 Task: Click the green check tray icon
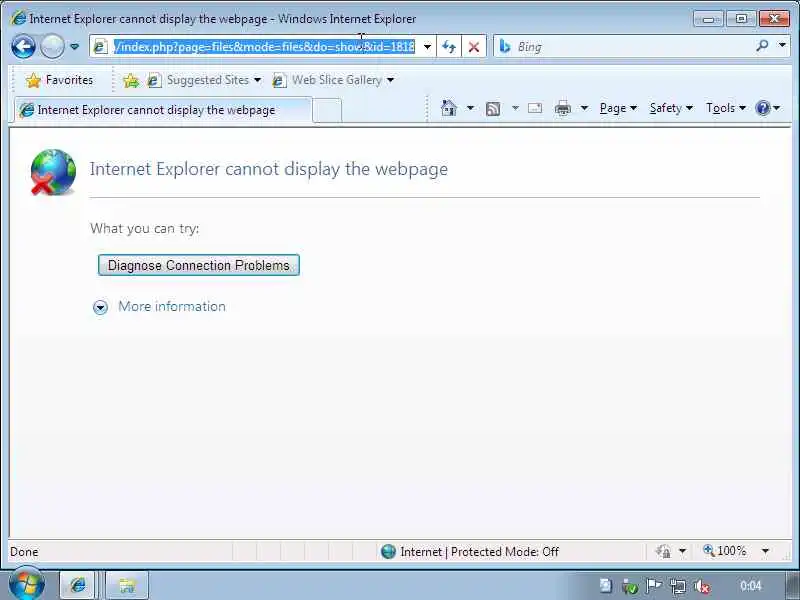[x=630, y=587]
